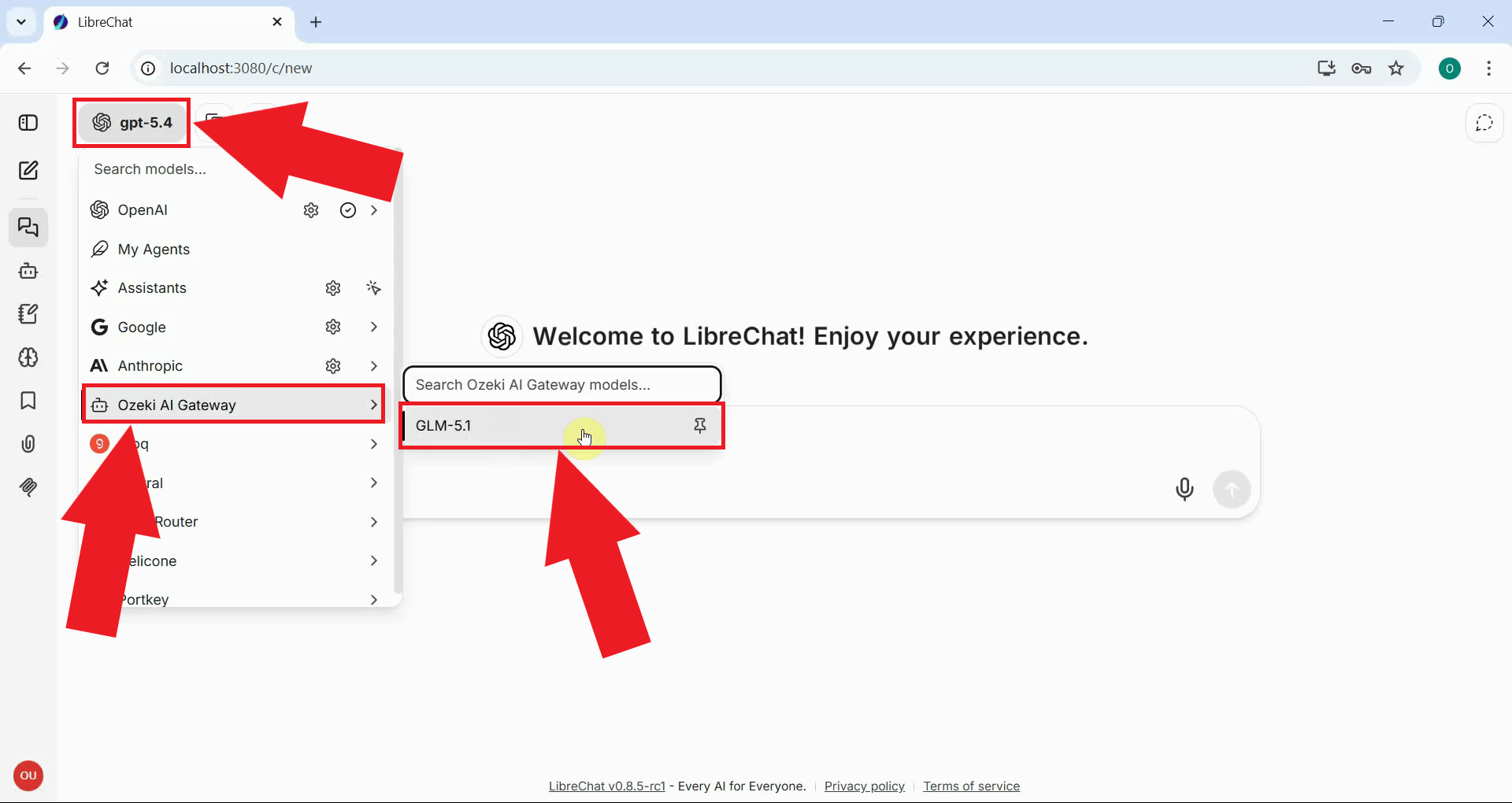Click the microphone icon in the chat box
Image resolution: width=1512 pixels, height=803 pixels.
[x=1184, y=489]
